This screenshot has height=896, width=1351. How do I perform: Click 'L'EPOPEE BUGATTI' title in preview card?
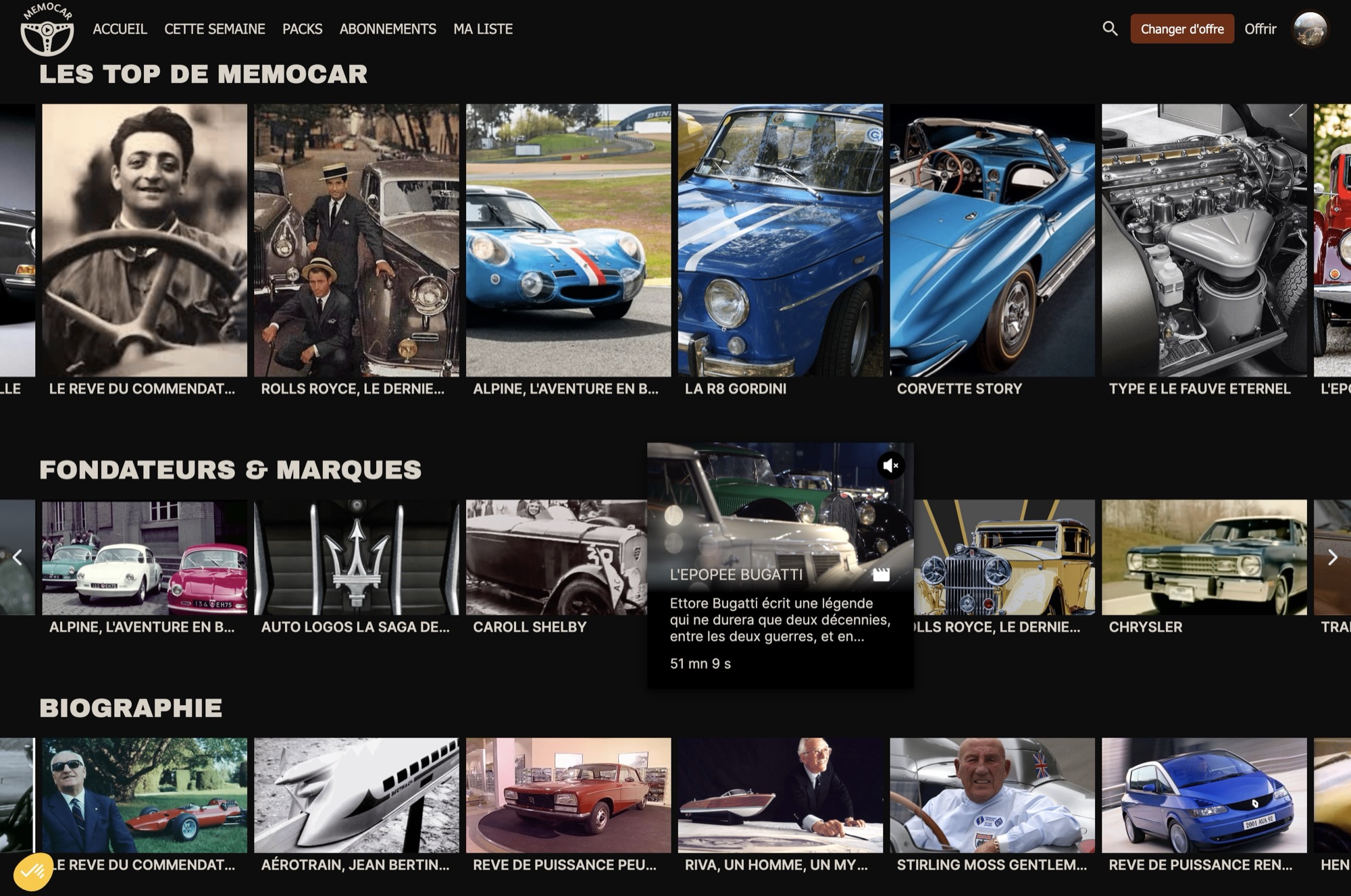click(x=736, y=575)
